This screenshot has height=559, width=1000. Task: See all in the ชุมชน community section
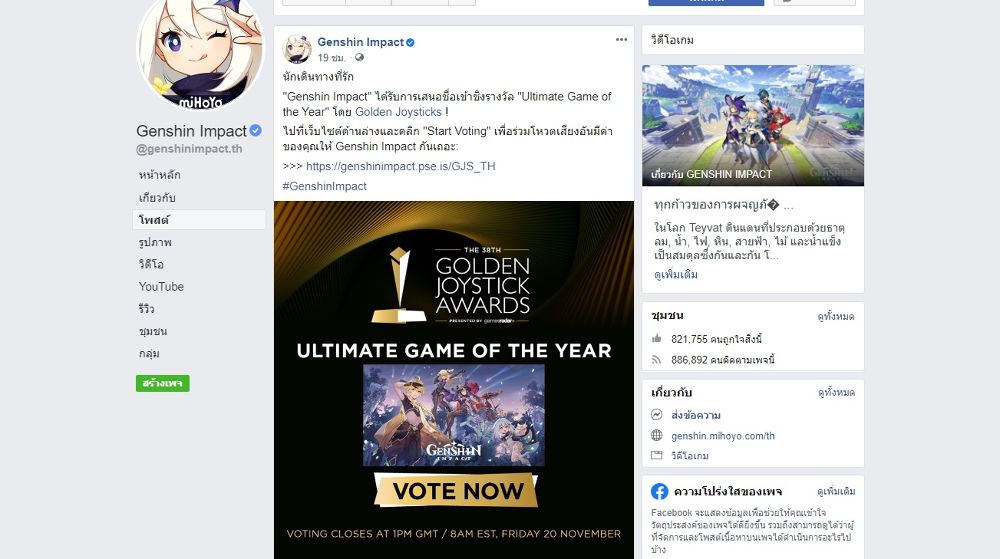pos(835,316)
